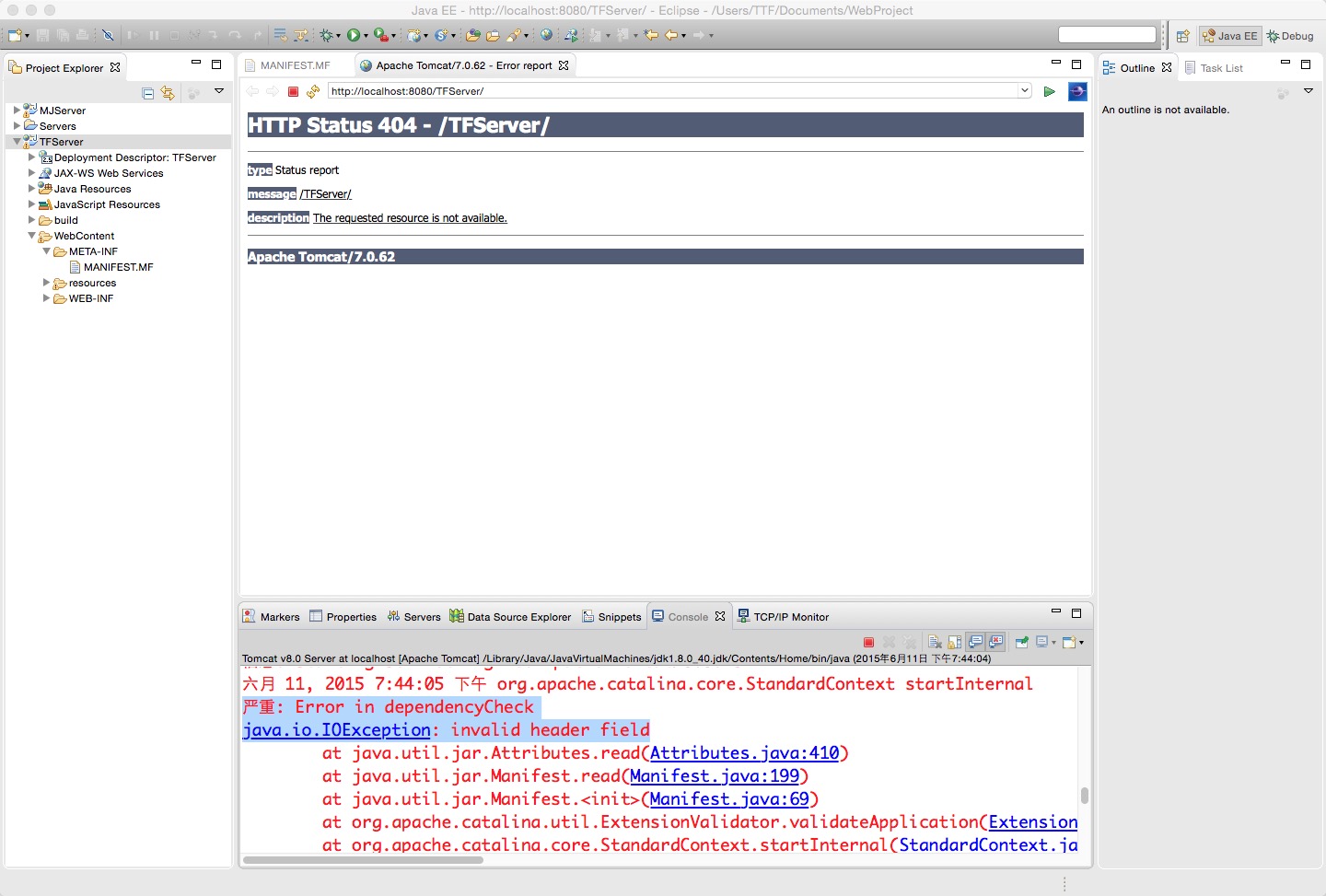Expand Java Resources node
The height and width of the screenshot is (896, 1326).
pyautogui.click(x=31, y=189)
